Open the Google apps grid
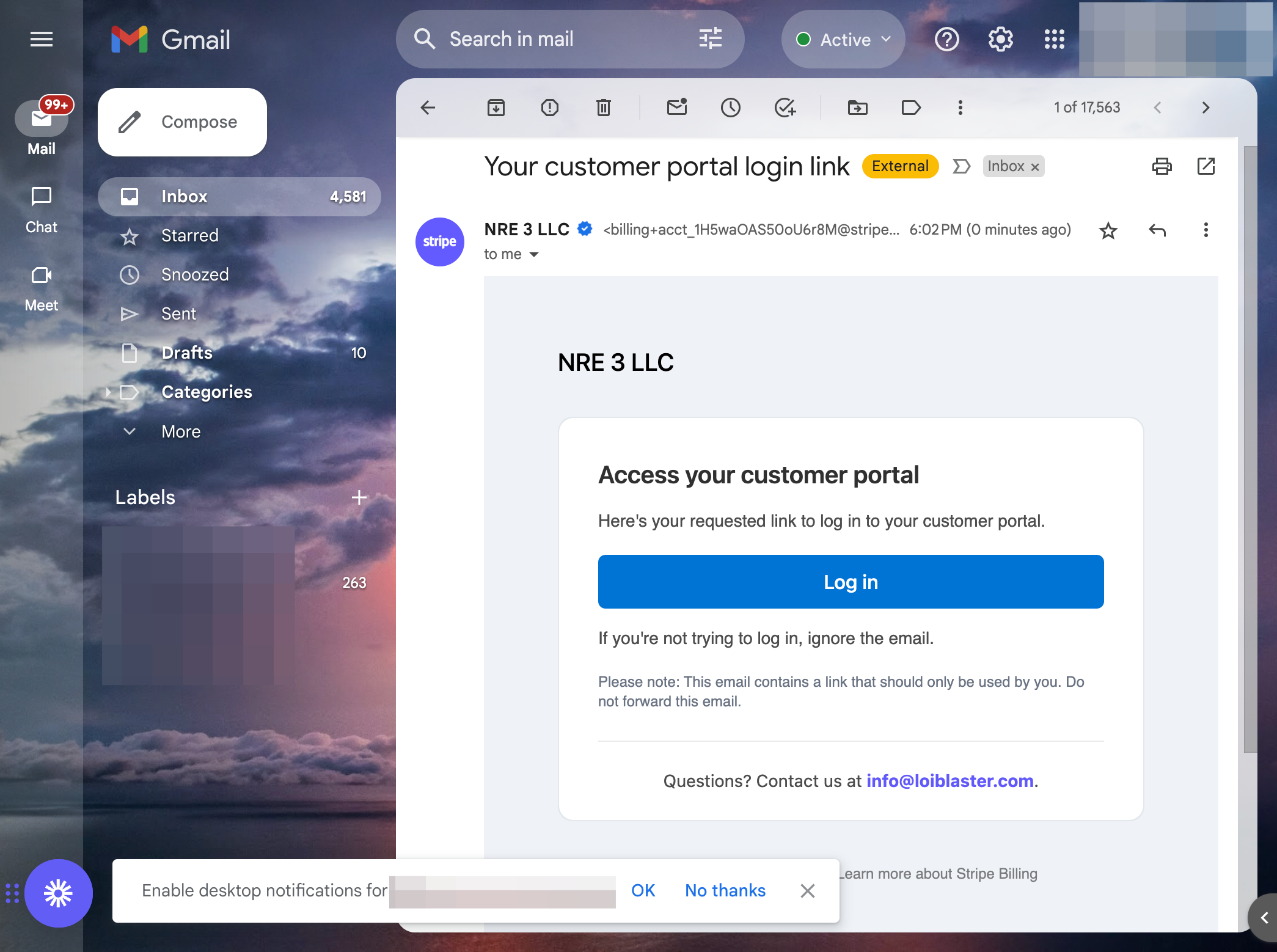The image size is (1277, 952). [1055, 40]
